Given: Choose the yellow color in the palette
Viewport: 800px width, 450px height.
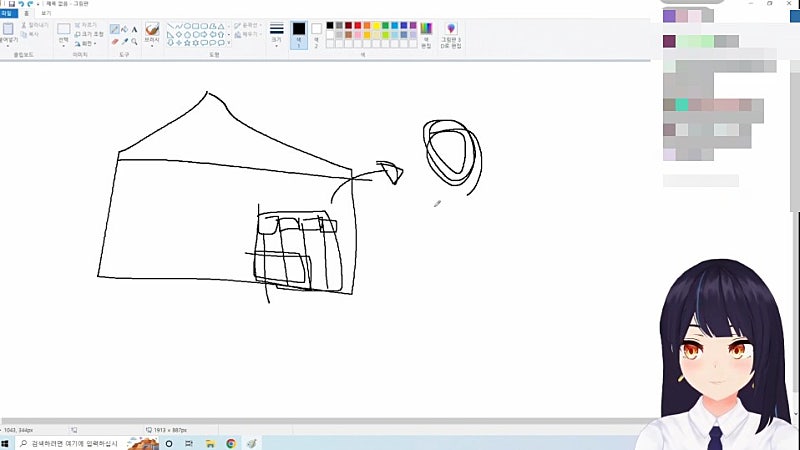Looking at the screenshot, I should (x=377, y=26).
